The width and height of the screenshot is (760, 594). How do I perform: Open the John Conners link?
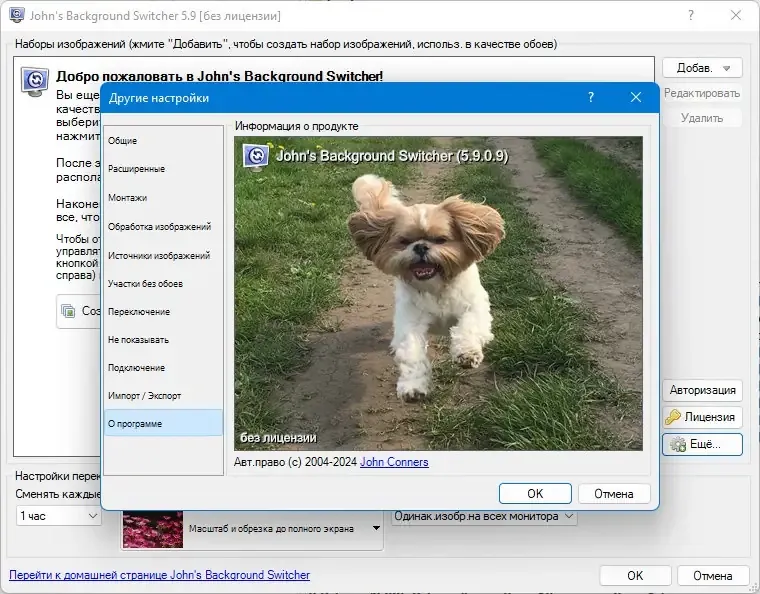[394, 462]
